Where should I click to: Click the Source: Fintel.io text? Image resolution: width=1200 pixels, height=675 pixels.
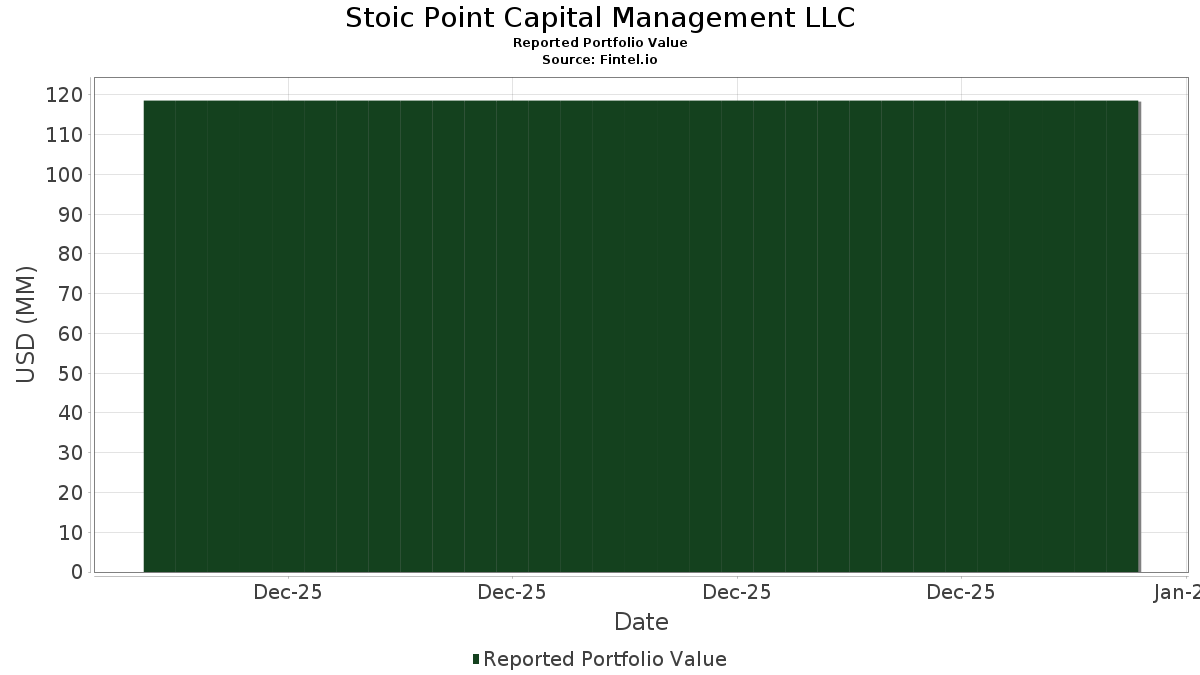pyautogui.click(x=600, y=60)
